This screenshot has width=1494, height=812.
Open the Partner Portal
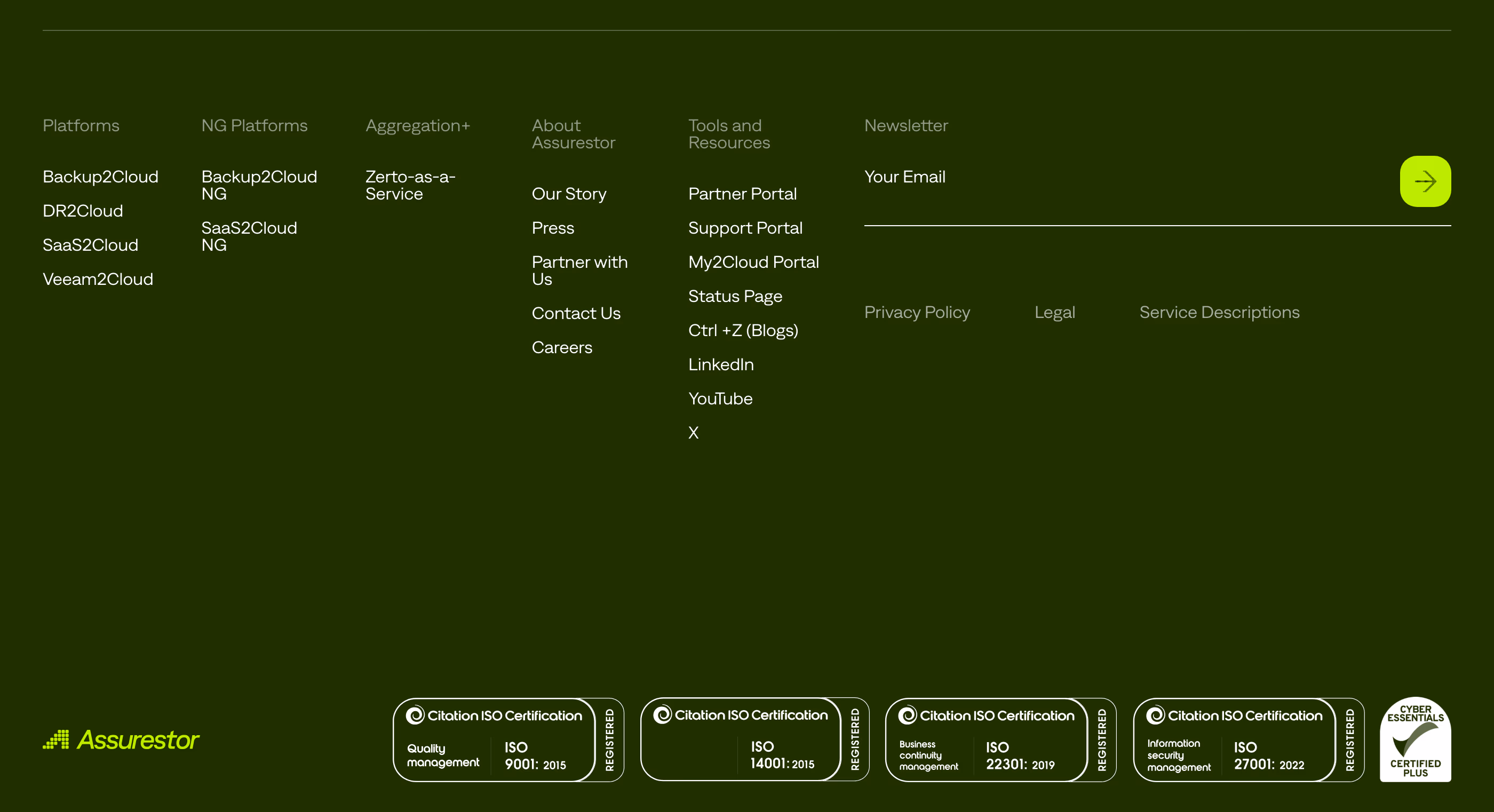[742, 194]
